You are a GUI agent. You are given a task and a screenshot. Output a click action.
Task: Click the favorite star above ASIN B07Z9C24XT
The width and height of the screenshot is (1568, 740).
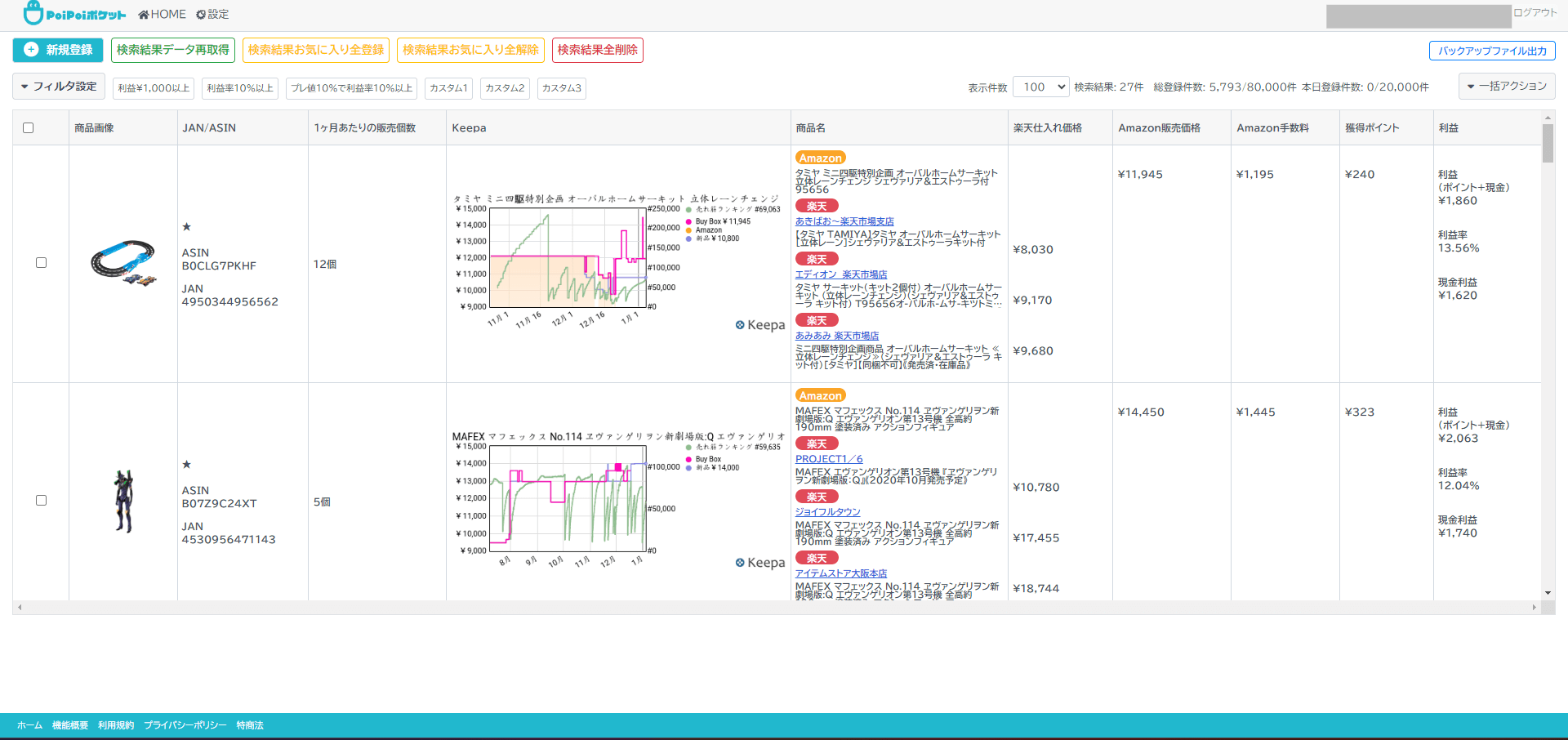pos(187,465)
